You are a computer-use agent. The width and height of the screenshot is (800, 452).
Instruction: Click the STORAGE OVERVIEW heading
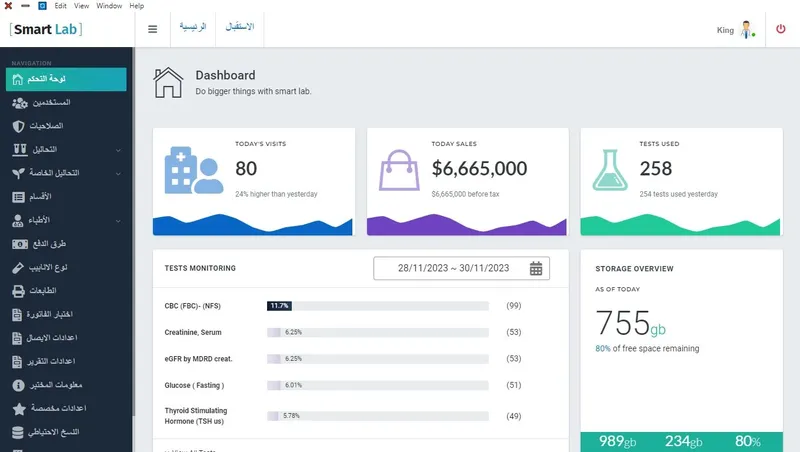click(634, 269)
